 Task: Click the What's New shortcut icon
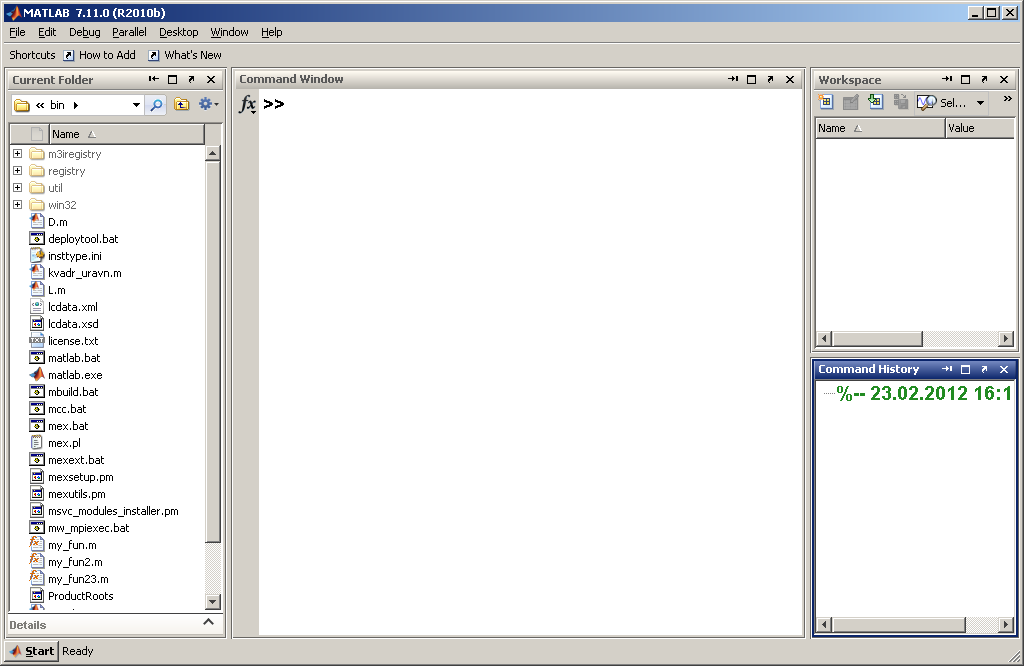[x=153, y=56]
